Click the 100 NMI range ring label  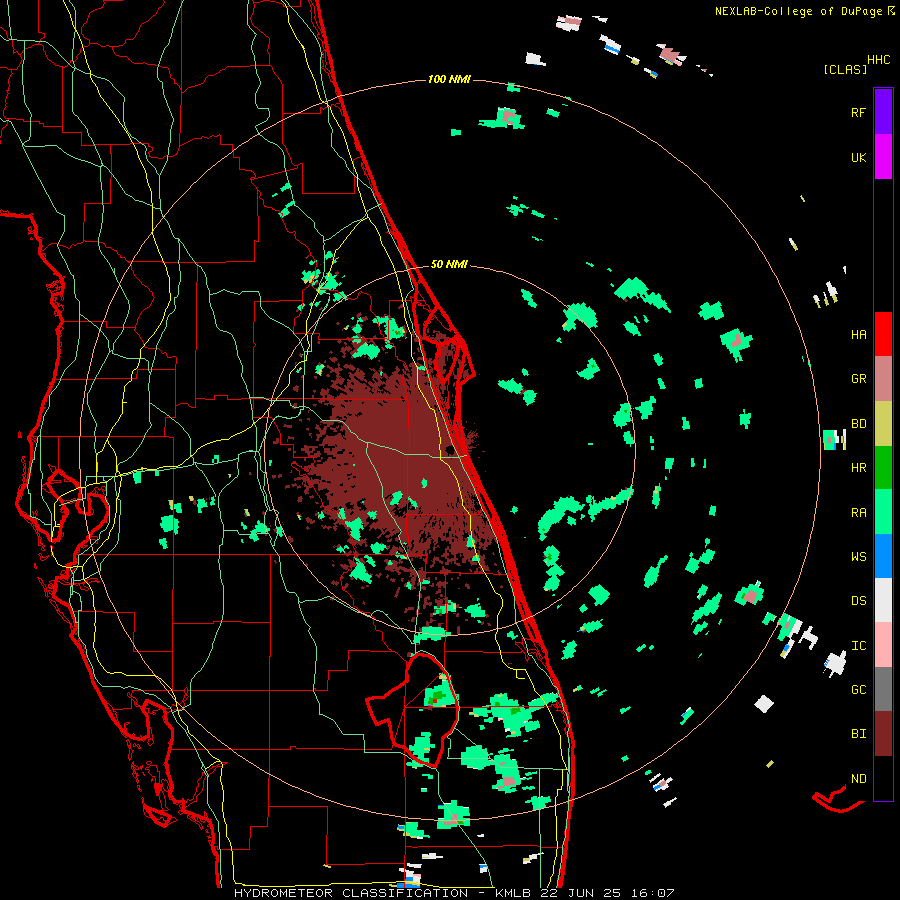pos(449,79)
